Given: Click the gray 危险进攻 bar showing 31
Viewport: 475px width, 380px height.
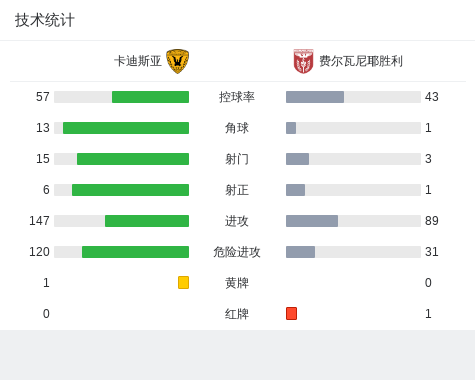Looking at the screenshot, I should [x=300, y=252].
